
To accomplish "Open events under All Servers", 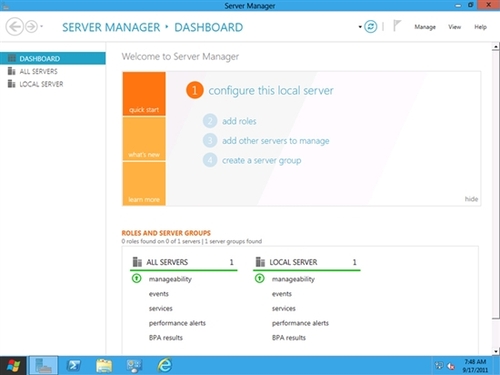I will point(159,294).
